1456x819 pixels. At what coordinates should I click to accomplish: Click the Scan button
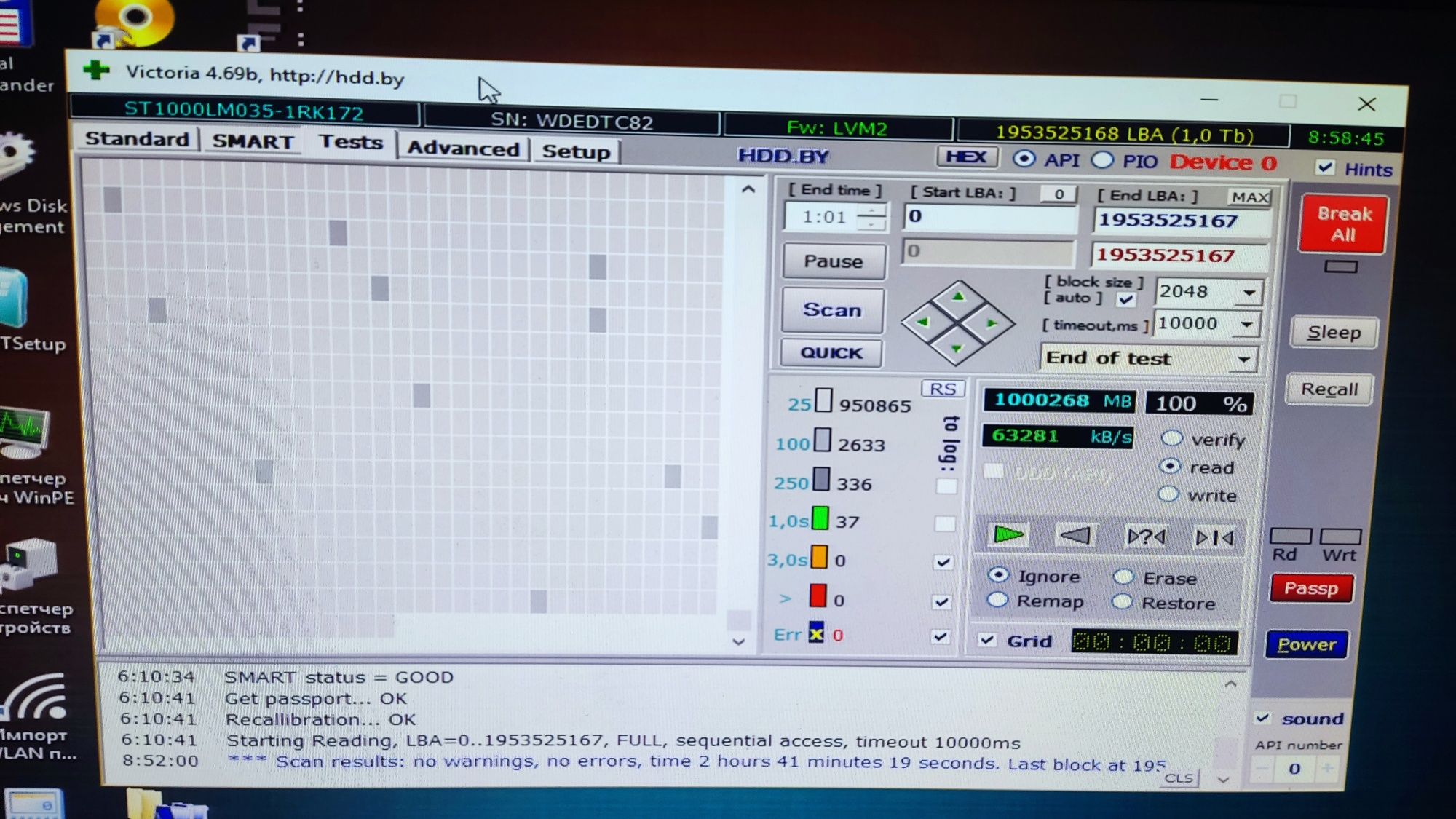tap(831, 310)
